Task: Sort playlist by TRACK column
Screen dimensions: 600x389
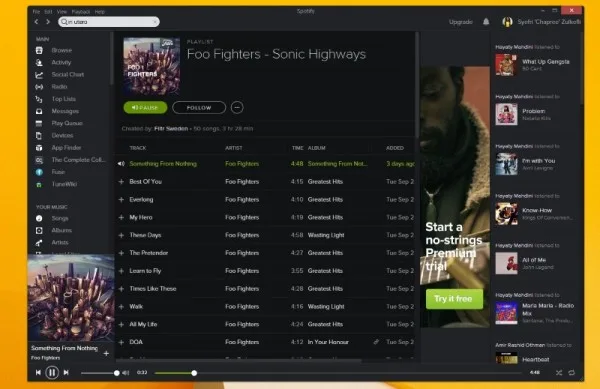Action: click(138, 148)
